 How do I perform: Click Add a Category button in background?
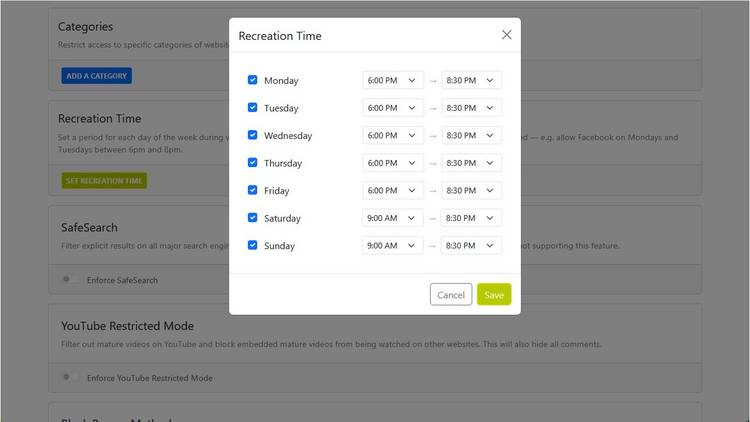point(97,76)
